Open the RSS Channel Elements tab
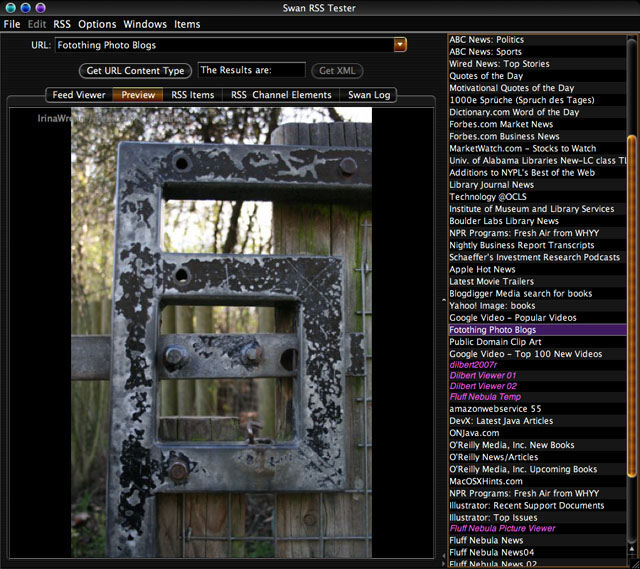 coord(281,95)
